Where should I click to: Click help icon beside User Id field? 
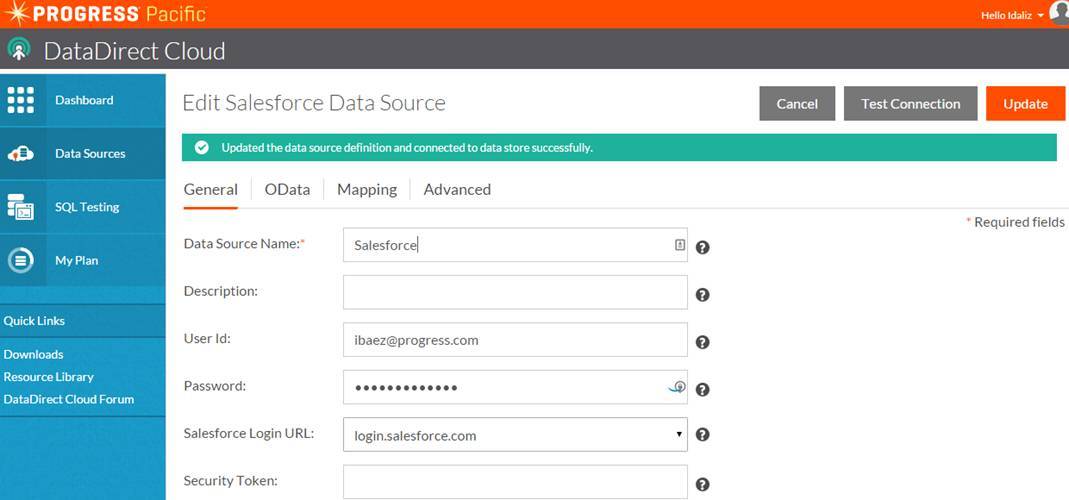[x=702, y=342]
